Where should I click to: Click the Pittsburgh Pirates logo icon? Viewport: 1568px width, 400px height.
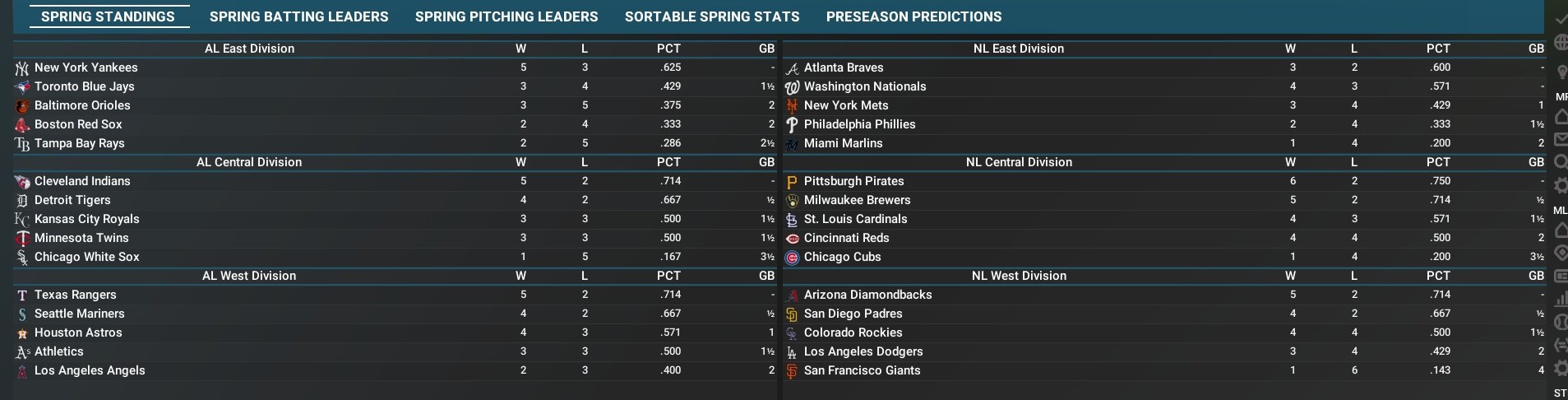click(x=792, y=182)
